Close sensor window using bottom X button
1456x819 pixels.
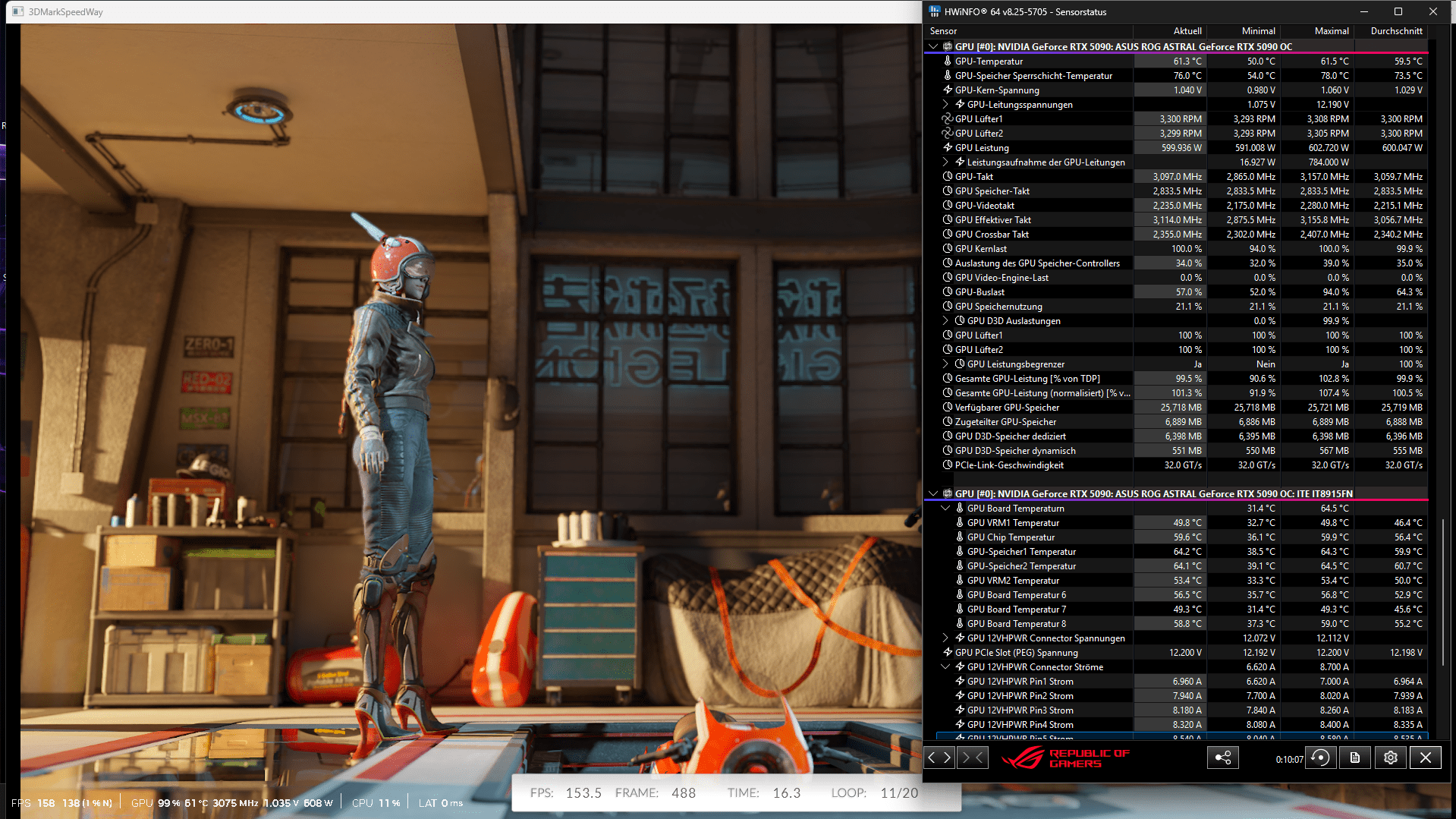pyautogui.click(x=1426, y=758)
